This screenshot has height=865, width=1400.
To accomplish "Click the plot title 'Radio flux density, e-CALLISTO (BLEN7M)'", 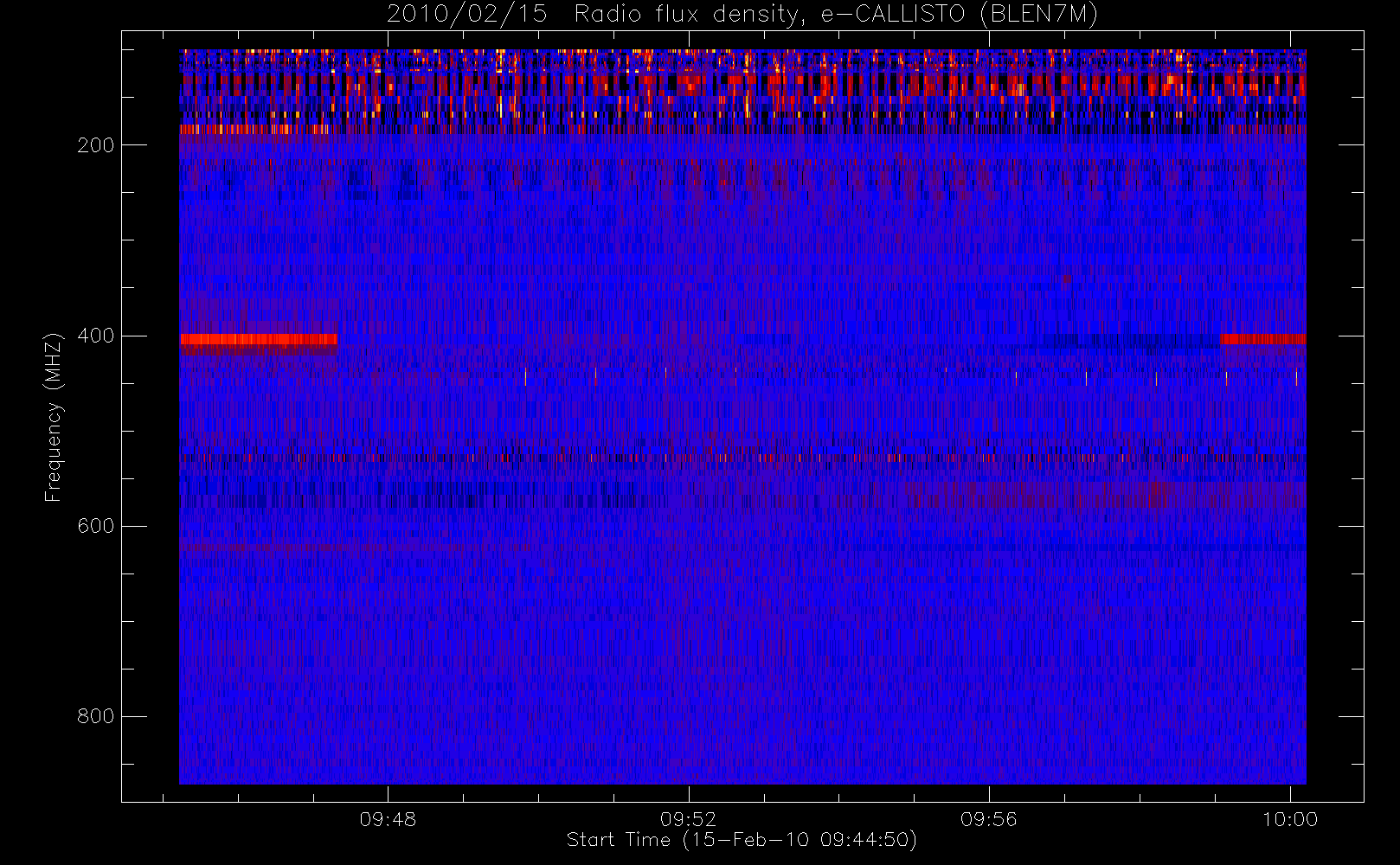I will [836, 15].
